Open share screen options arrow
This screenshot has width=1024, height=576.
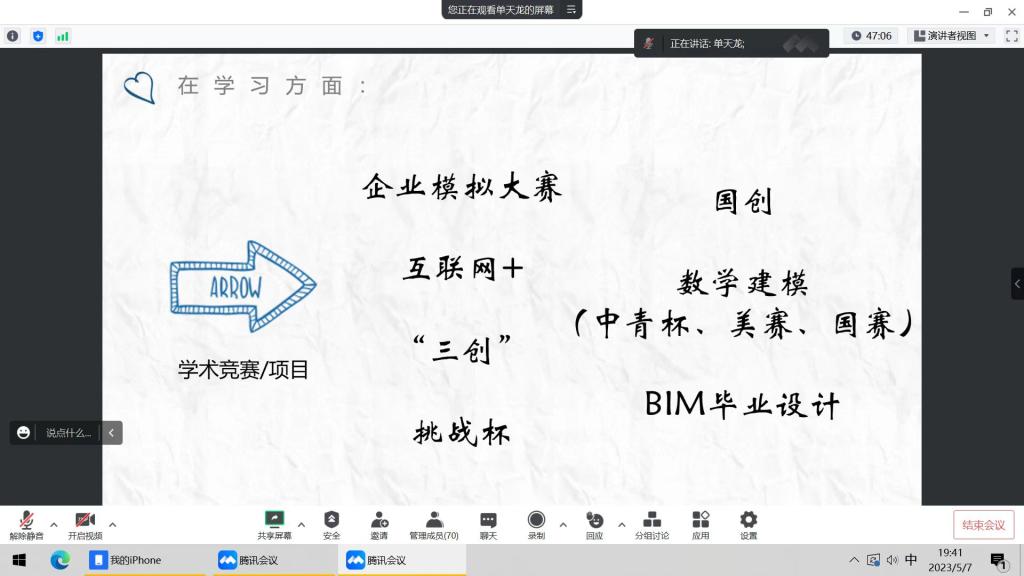(301, 524)
